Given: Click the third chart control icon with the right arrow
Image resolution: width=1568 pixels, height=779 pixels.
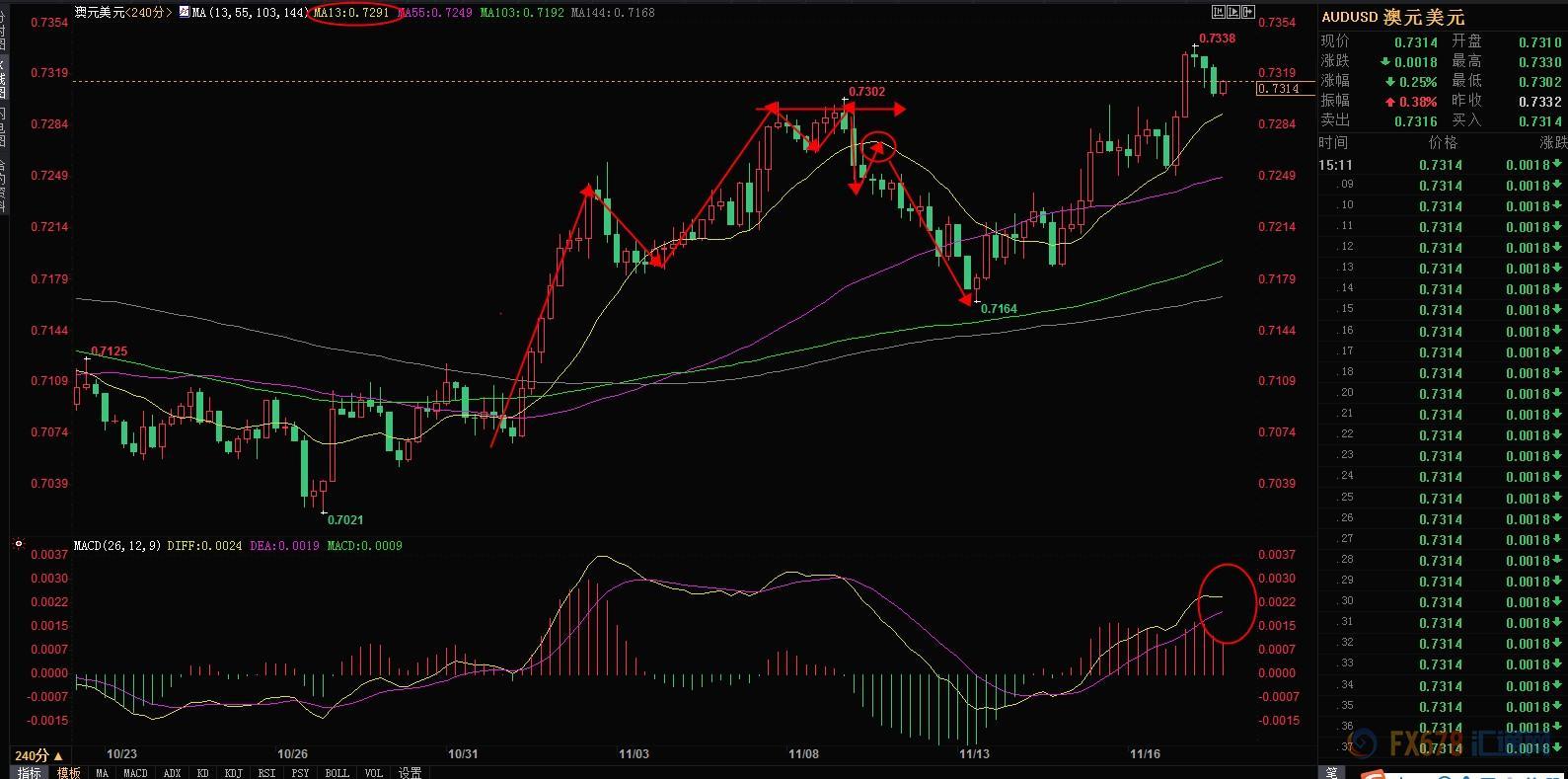Looking at the screenshot, I should click(x=1248, y=12).
